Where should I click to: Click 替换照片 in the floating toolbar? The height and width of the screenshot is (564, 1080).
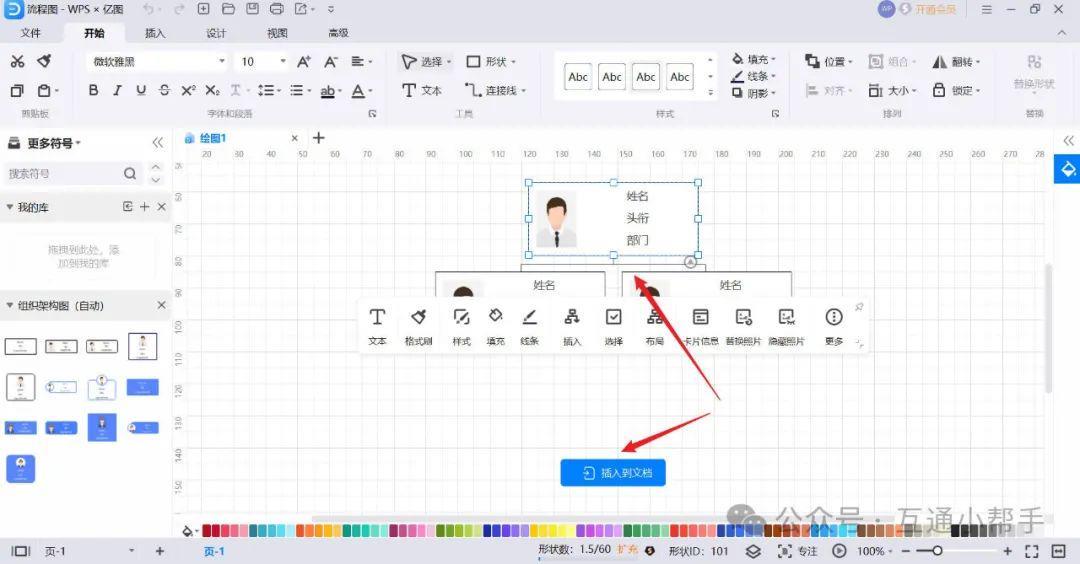[743, 326]
